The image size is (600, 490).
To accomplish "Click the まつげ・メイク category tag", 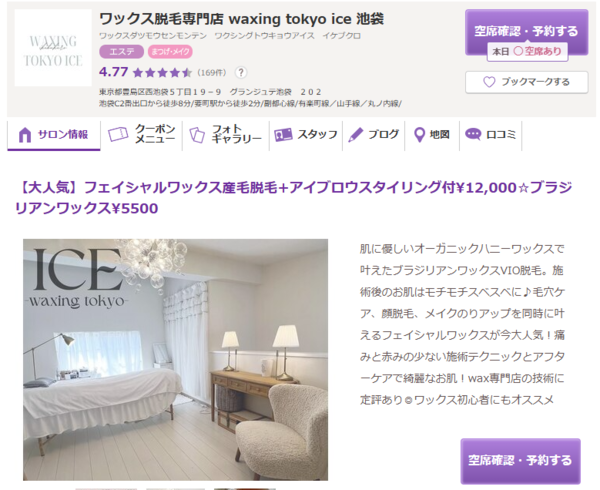I will [170, 52].
